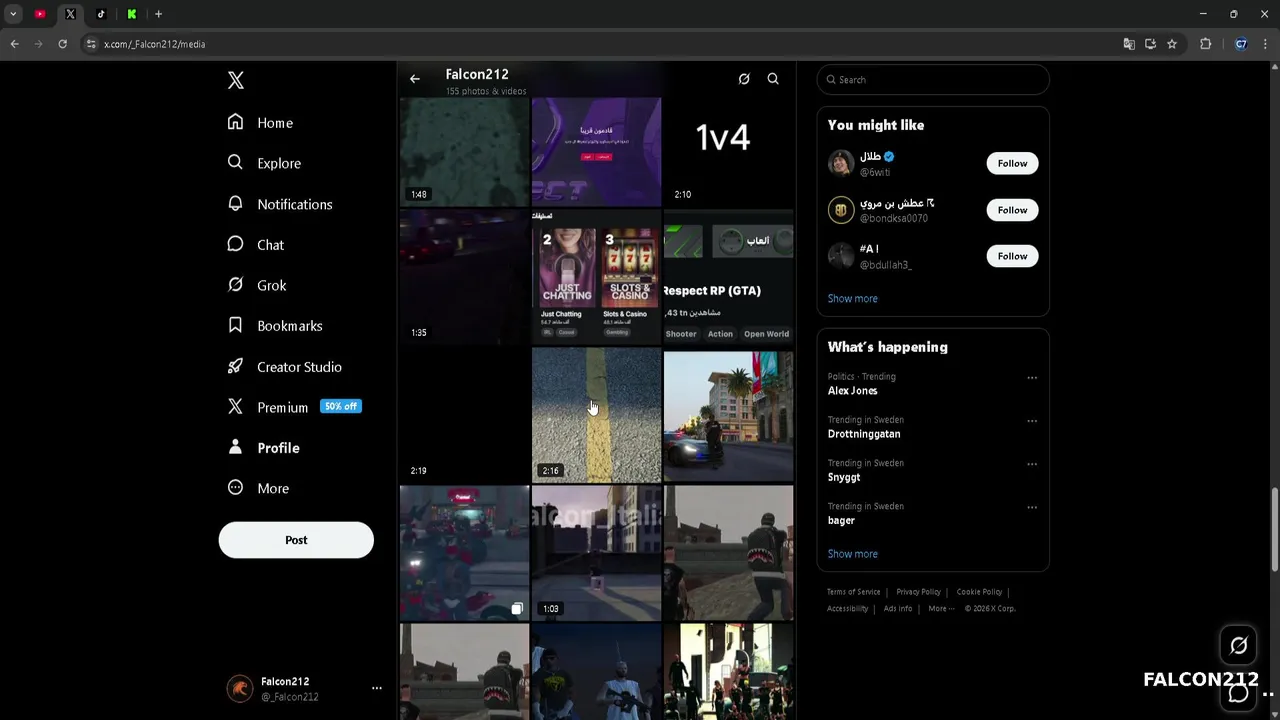This screenshot has height=720, width=1280.
Task: Open options dots for Drottninggatan trend
Action: coord(1032,421)
